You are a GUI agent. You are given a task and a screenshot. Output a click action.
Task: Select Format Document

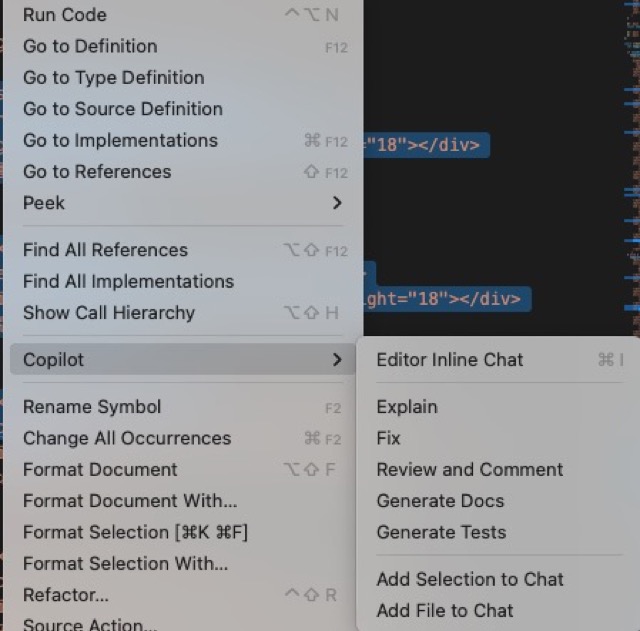pos(182,470)
